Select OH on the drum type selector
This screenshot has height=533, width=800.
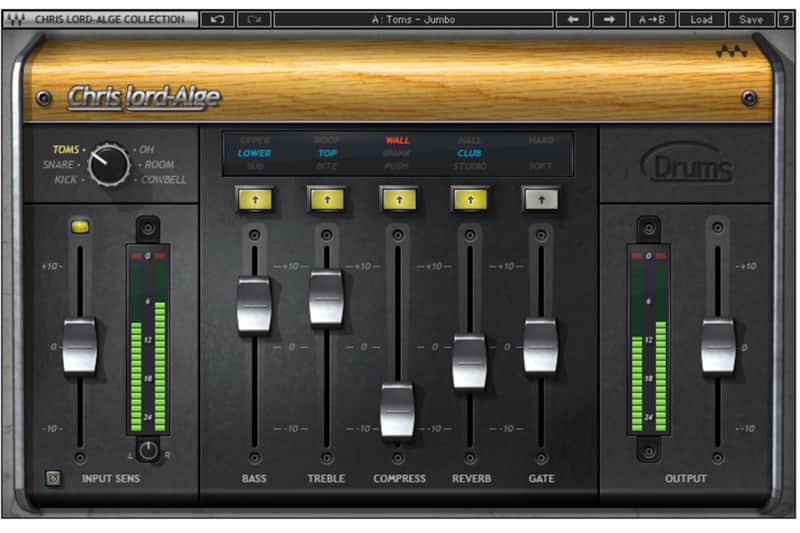point(146,149)
